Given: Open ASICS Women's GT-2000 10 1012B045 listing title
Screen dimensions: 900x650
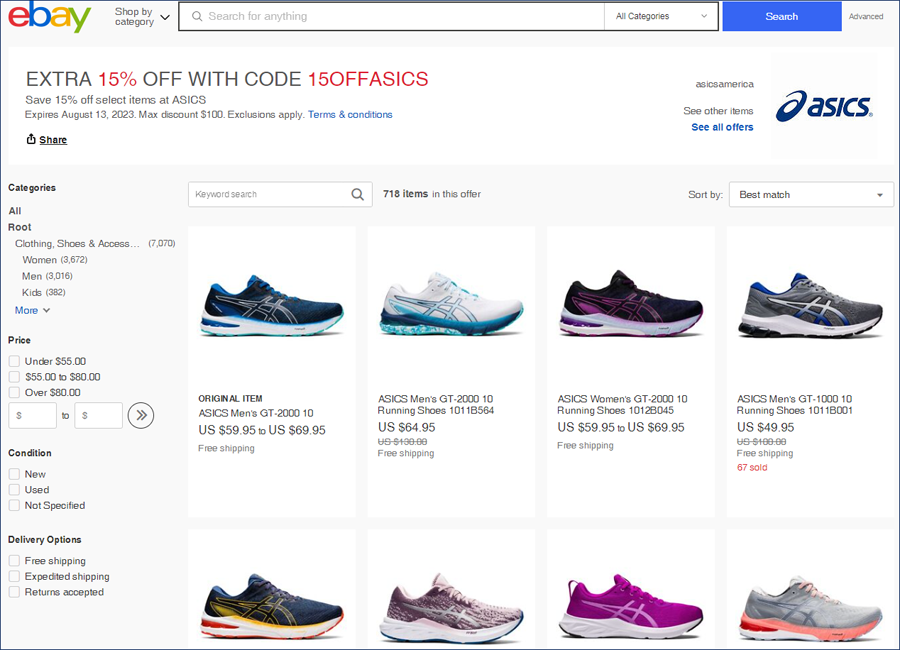Looking at the screenshot, I should pos(622,404).
